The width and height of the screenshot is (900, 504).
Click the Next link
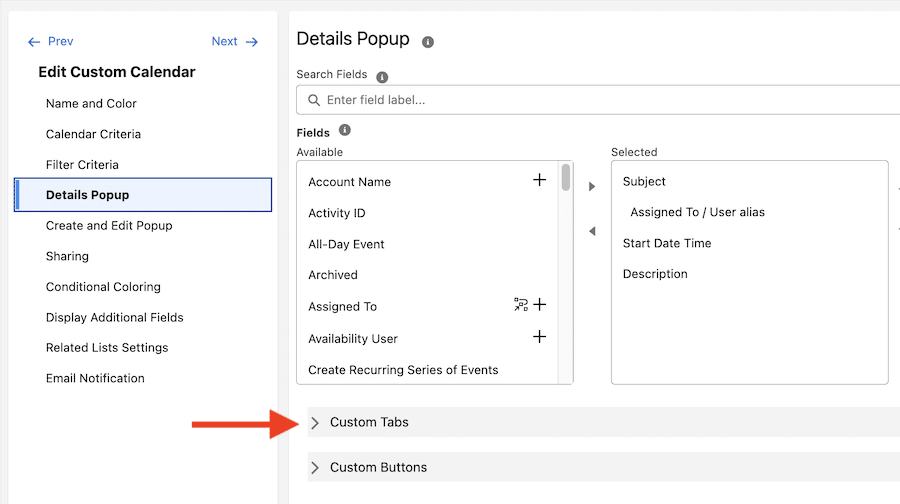(x=224, y=41)
